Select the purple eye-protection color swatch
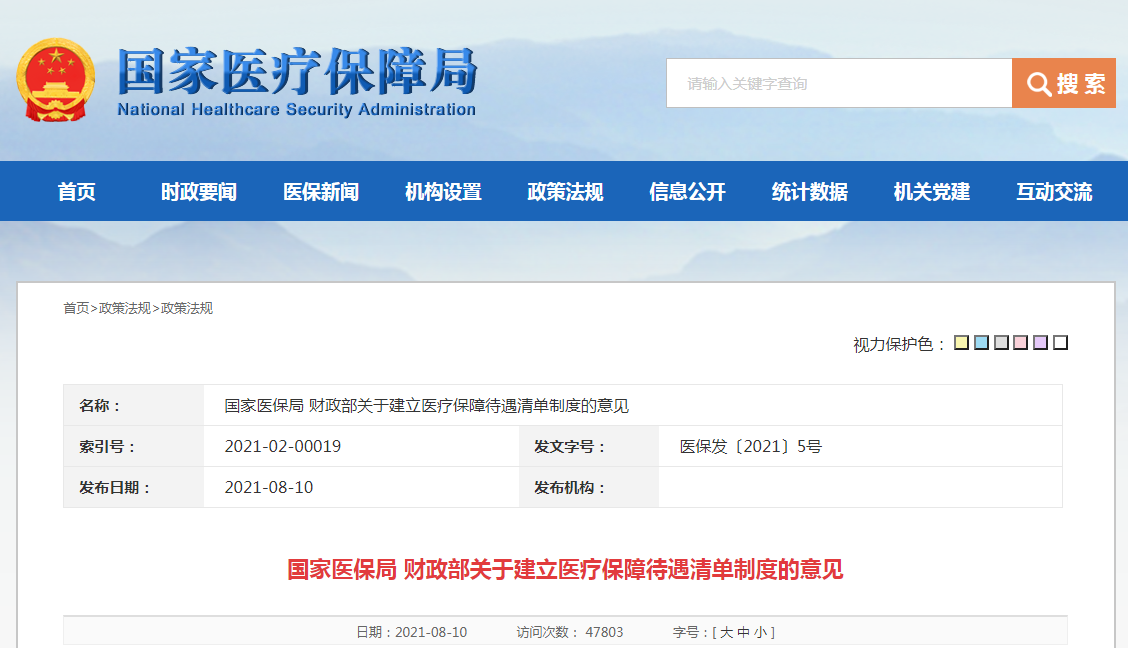Screen dimensions: 1128x648 pyautogui.click(x=1040, y=342)
